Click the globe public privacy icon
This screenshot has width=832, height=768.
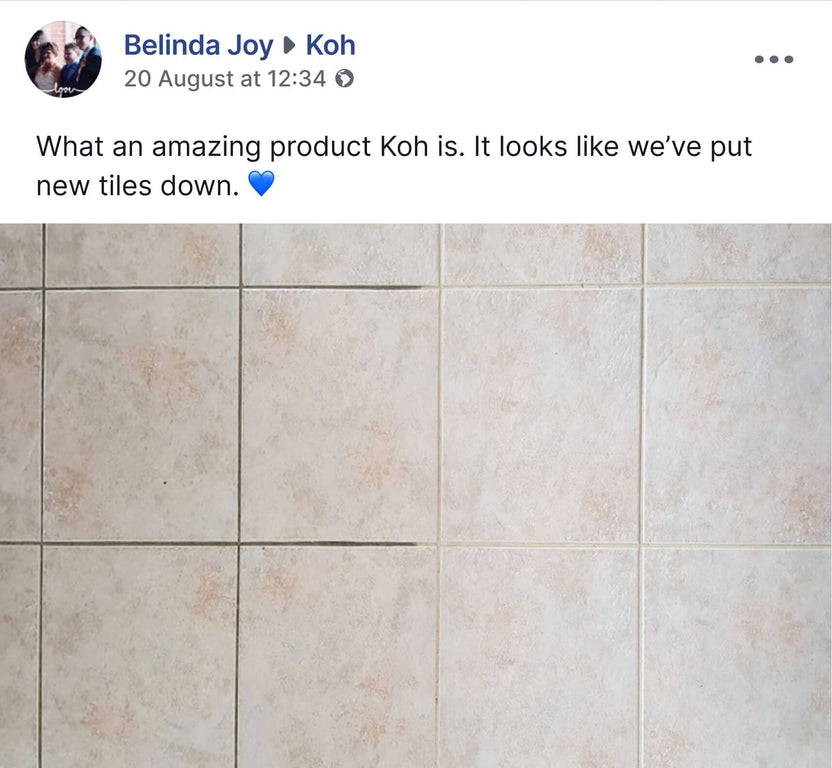pos(344,79)
